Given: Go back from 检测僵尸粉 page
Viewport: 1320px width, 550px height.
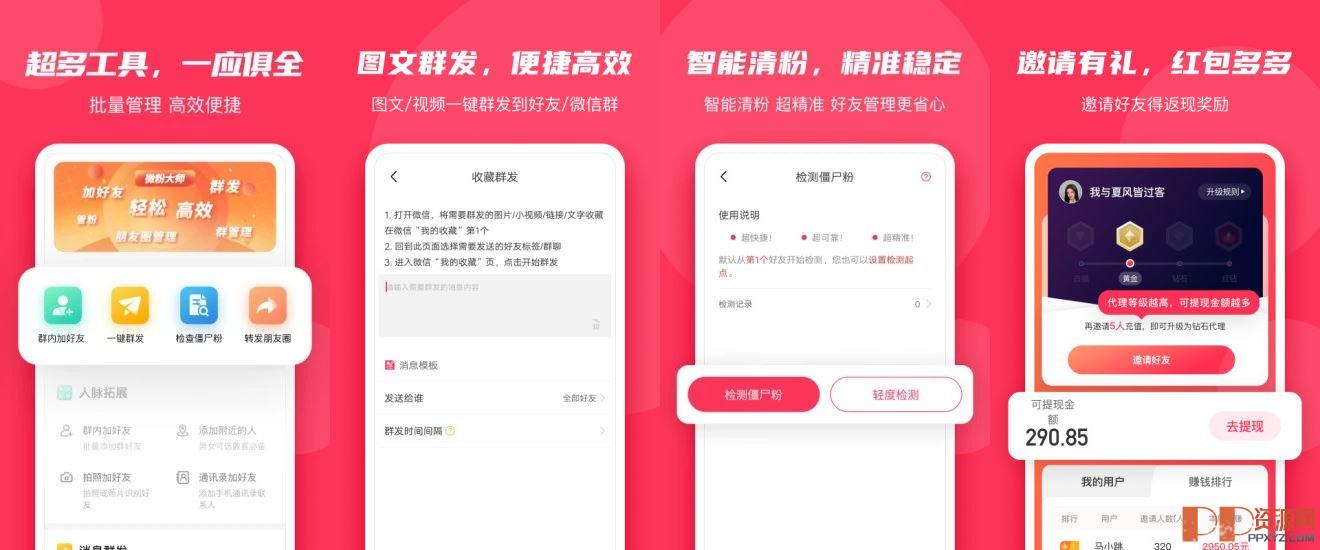Looking at the screenshot, I should click(724, 176).
